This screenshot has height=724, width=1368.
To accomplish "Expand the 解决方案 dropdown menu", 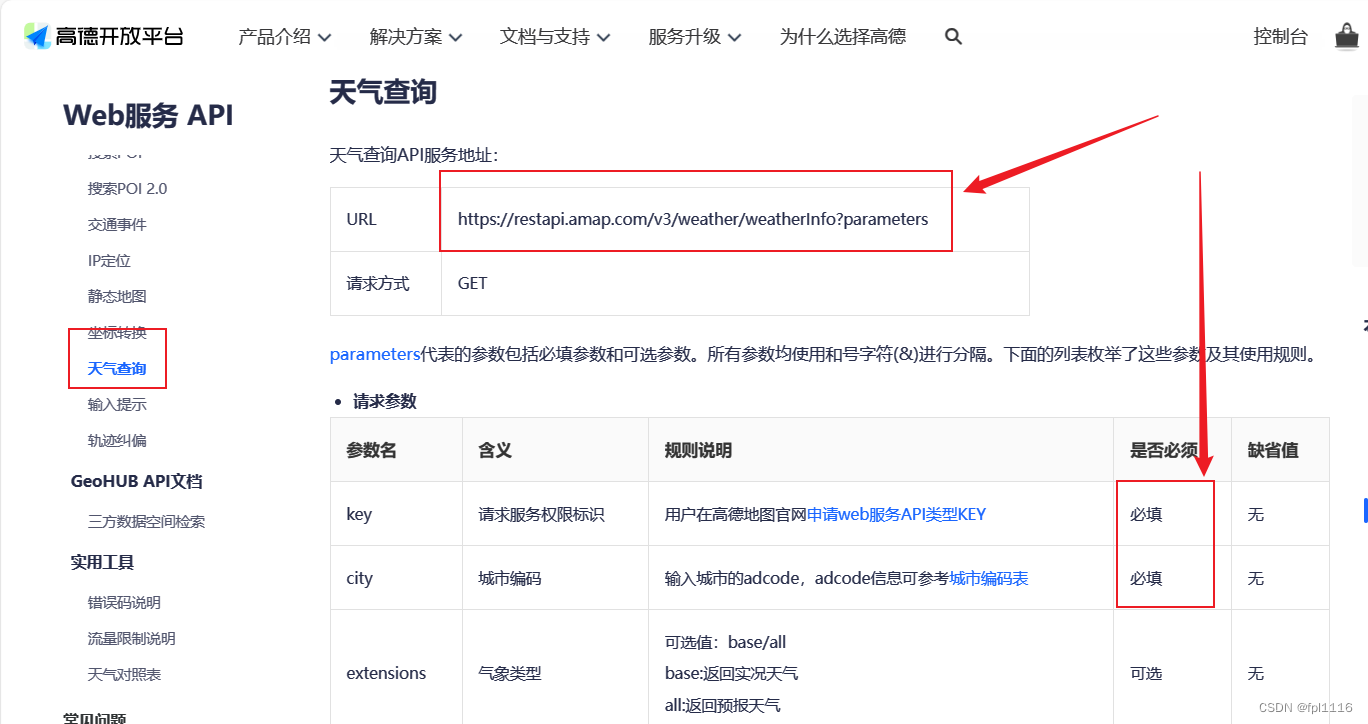I will 416,37.
